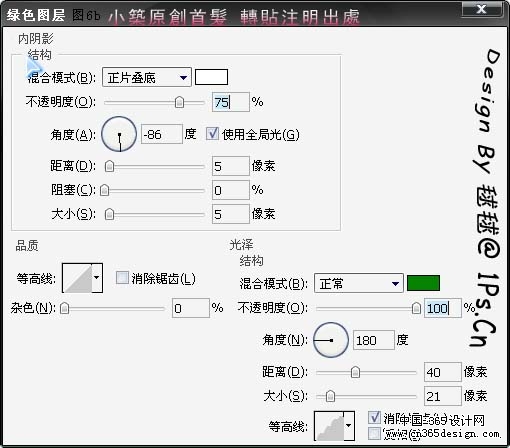Click the 阻塞 choke field showing 0
This screenshot has height=448, width=510.
pyautogui.click(x=230, y=190)
